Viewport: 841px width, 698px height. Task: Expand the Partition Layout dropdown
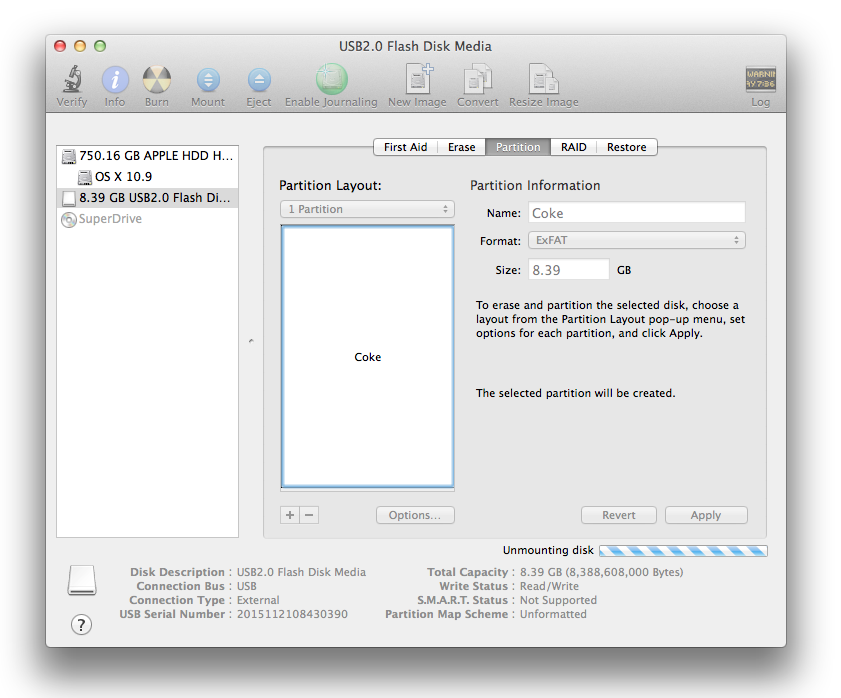(367, 209)
